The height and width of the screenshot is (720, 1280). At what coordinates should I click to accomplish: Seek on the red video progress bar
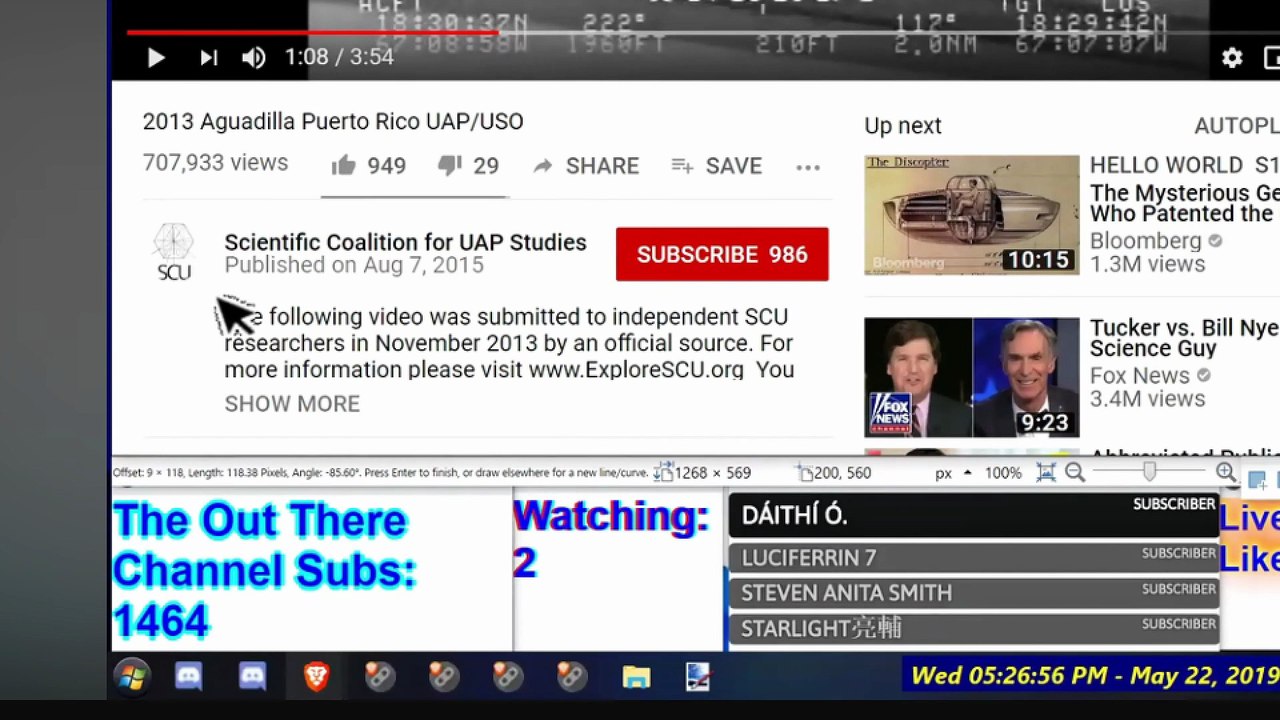pos(312,32)
